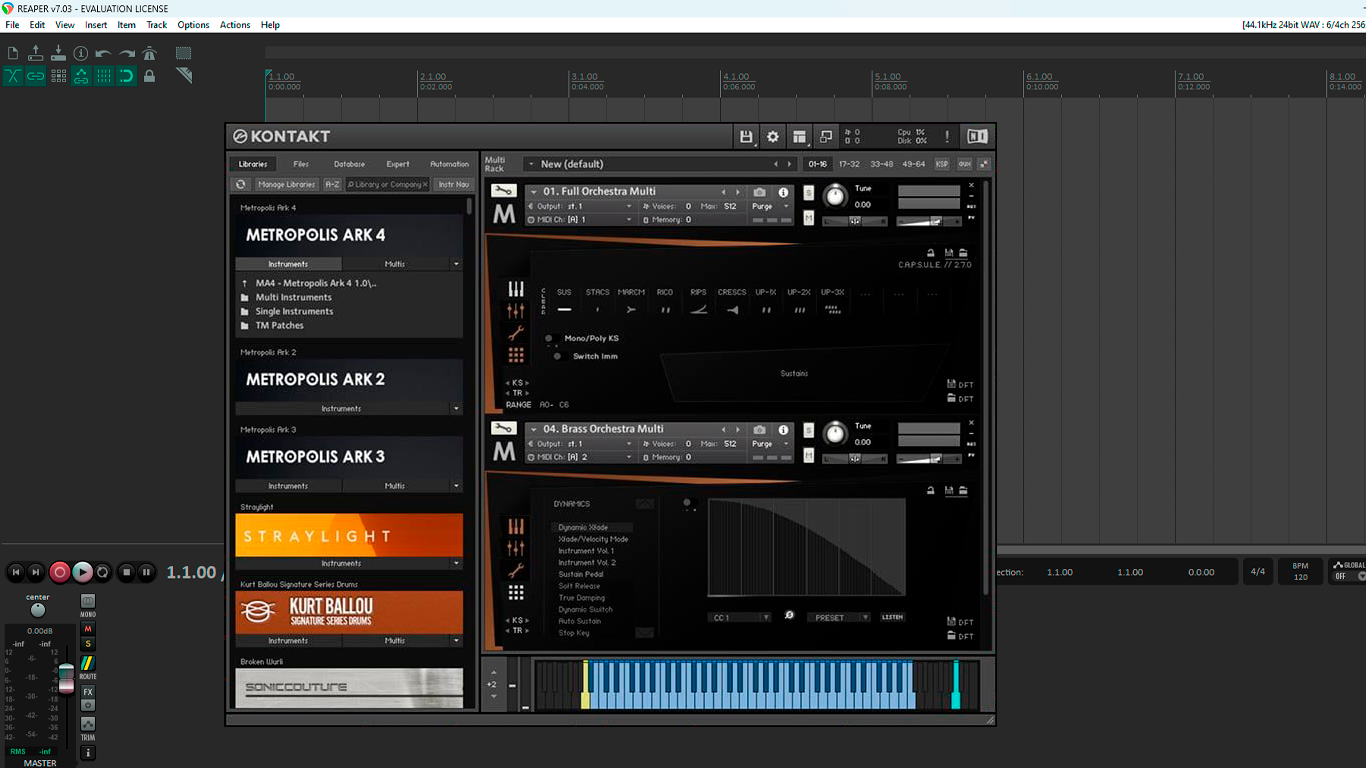1366x768 pixels.
Task: Toggle master track MONO button
Action: pos(88,602)
